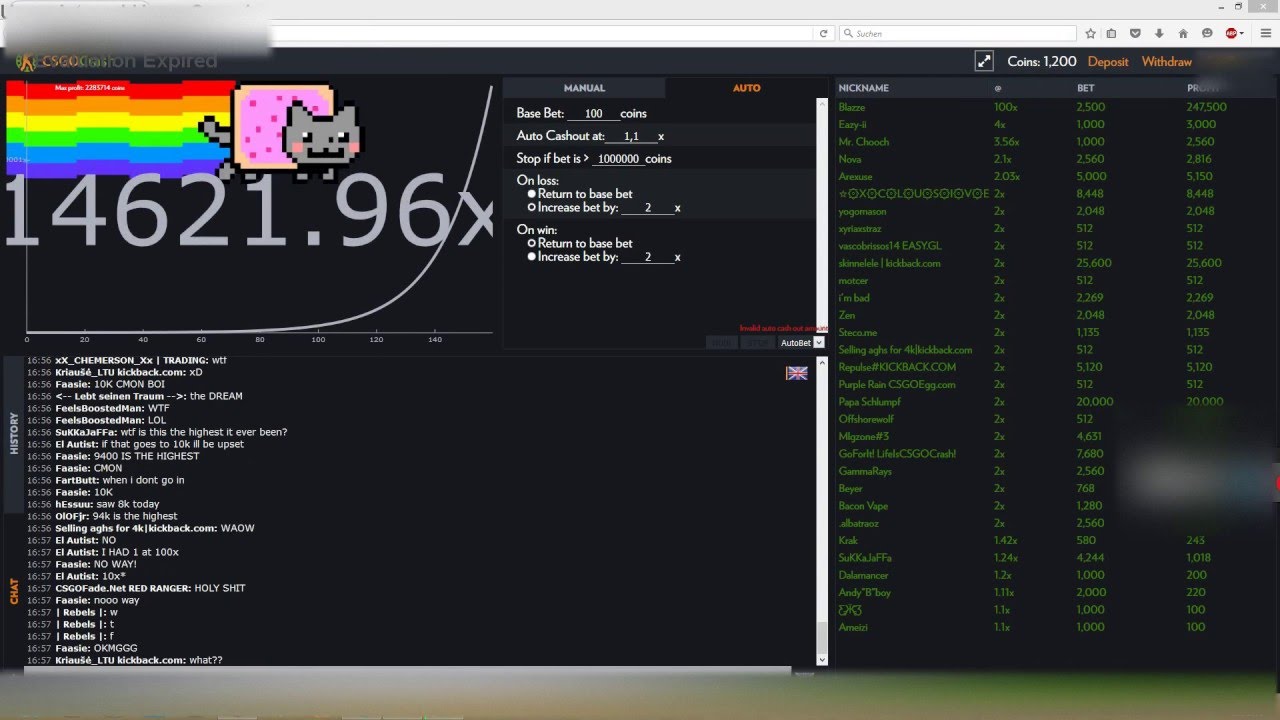This screenshot has height=720, width=1280.
Task: Click the Withdraw link
Action: 1167,61
